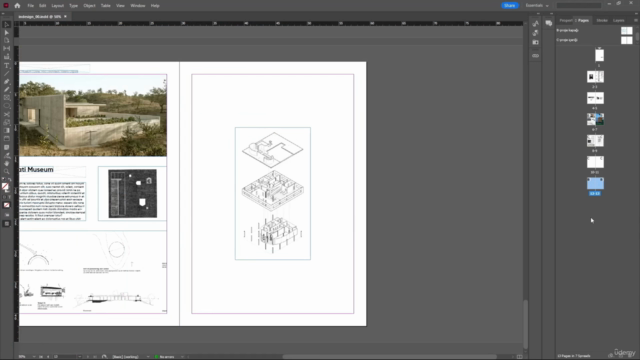
Task: Click the axonometric drawing frame on right page
Action: pyautogui.click(x=273, y=193)
